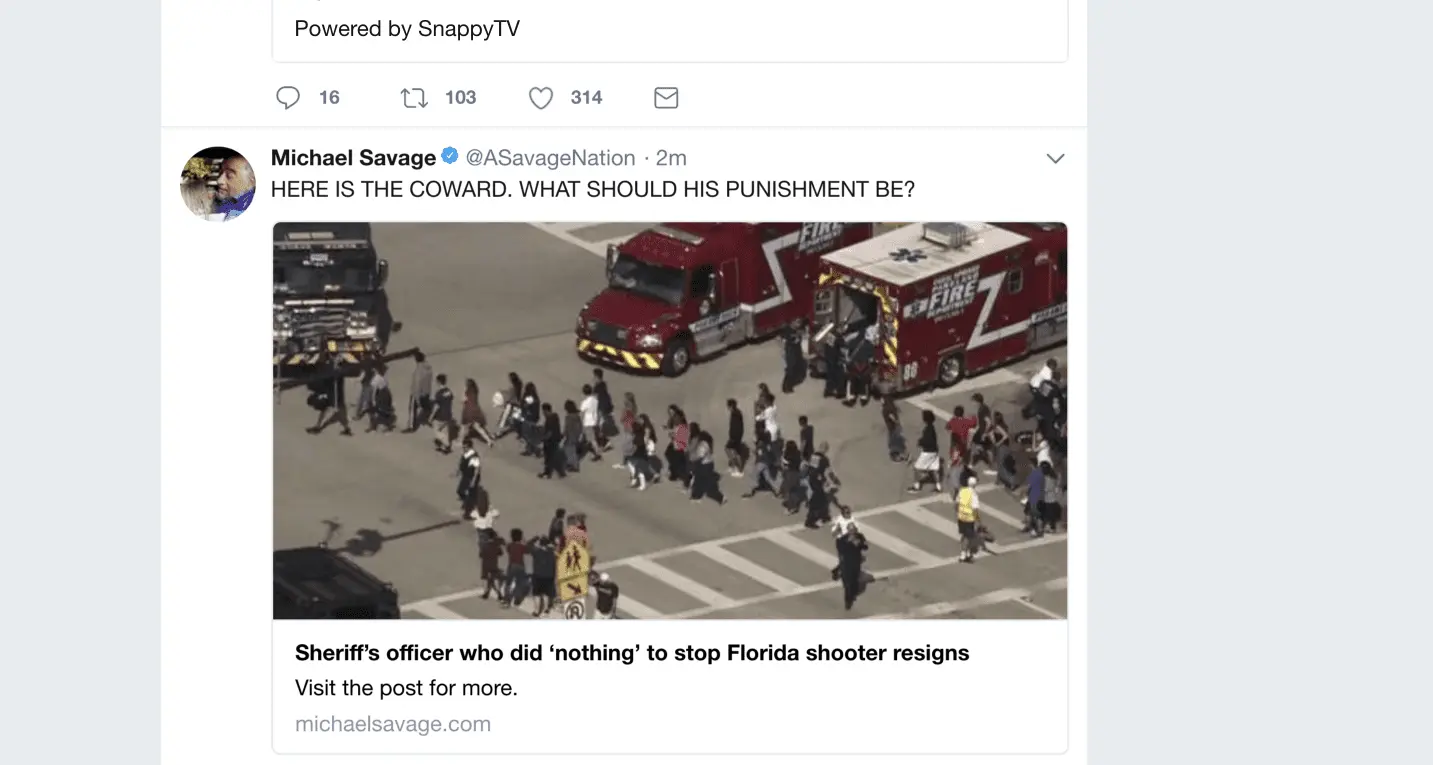This screenshot has width=1433, height=765.
Task: Click the envelope direct message icon
Action: pos(666,97)
